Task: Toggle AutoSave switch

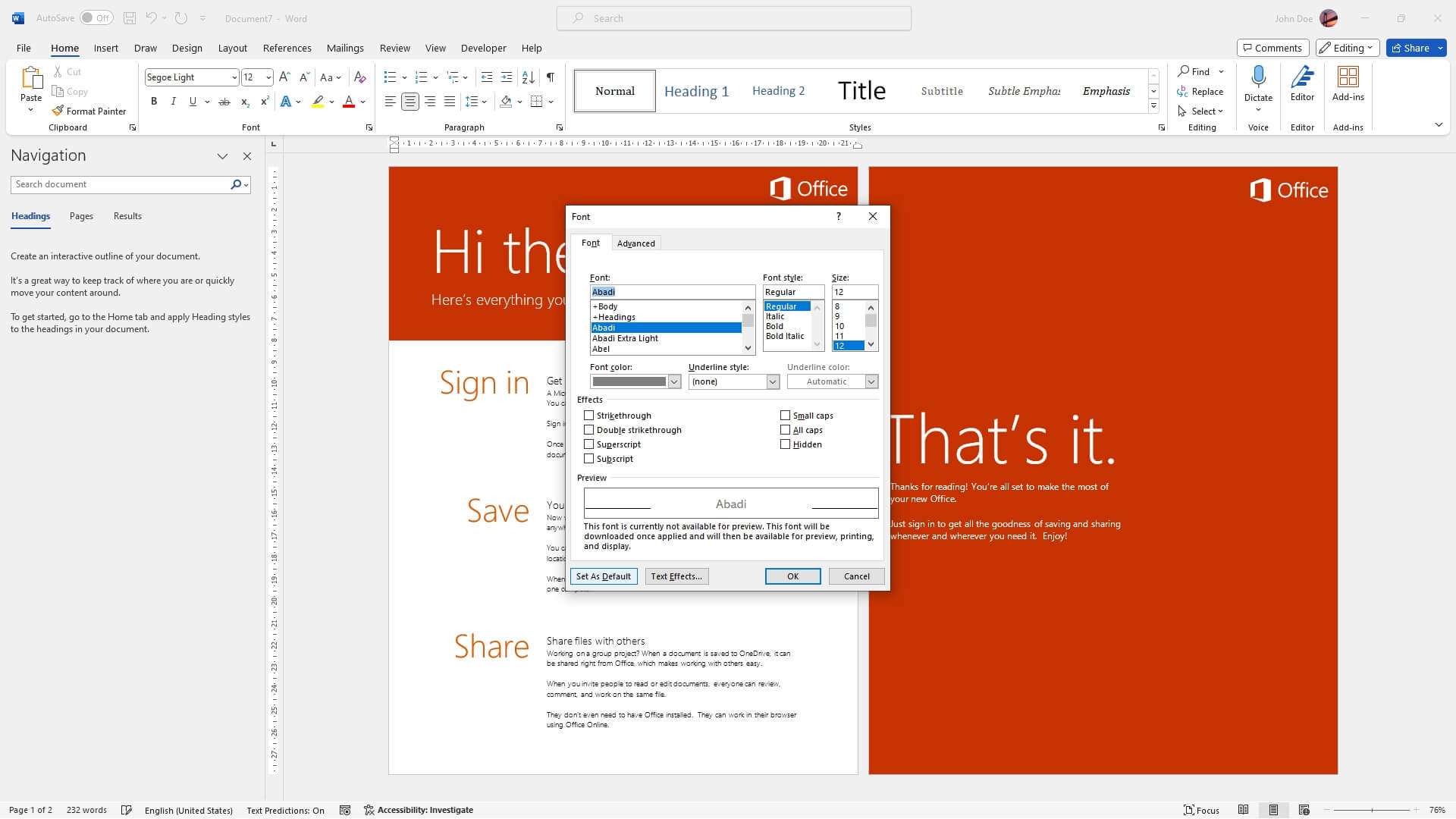Action: (96, 18)
